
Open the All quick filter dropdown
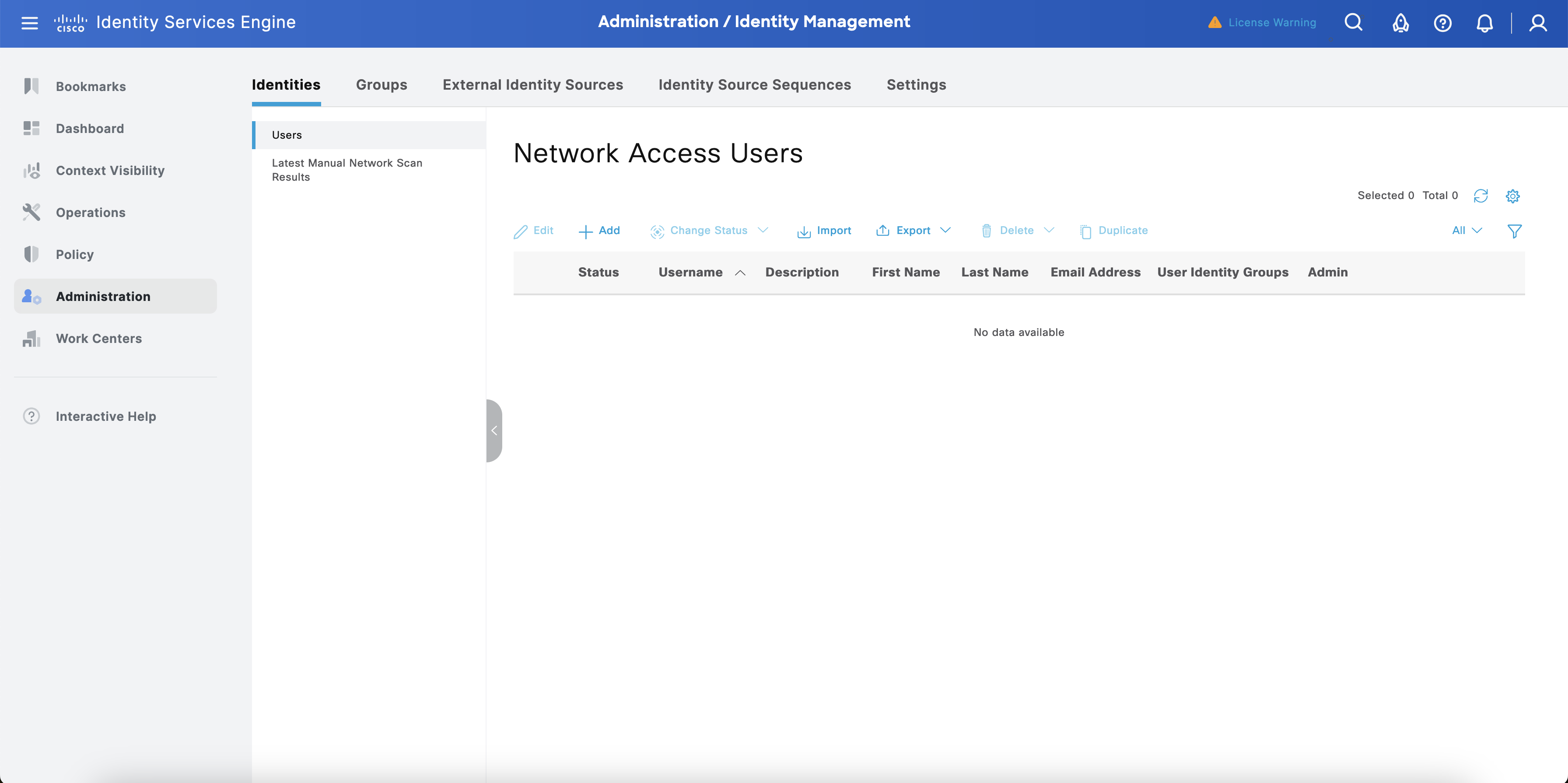(x=1466, y=230)
